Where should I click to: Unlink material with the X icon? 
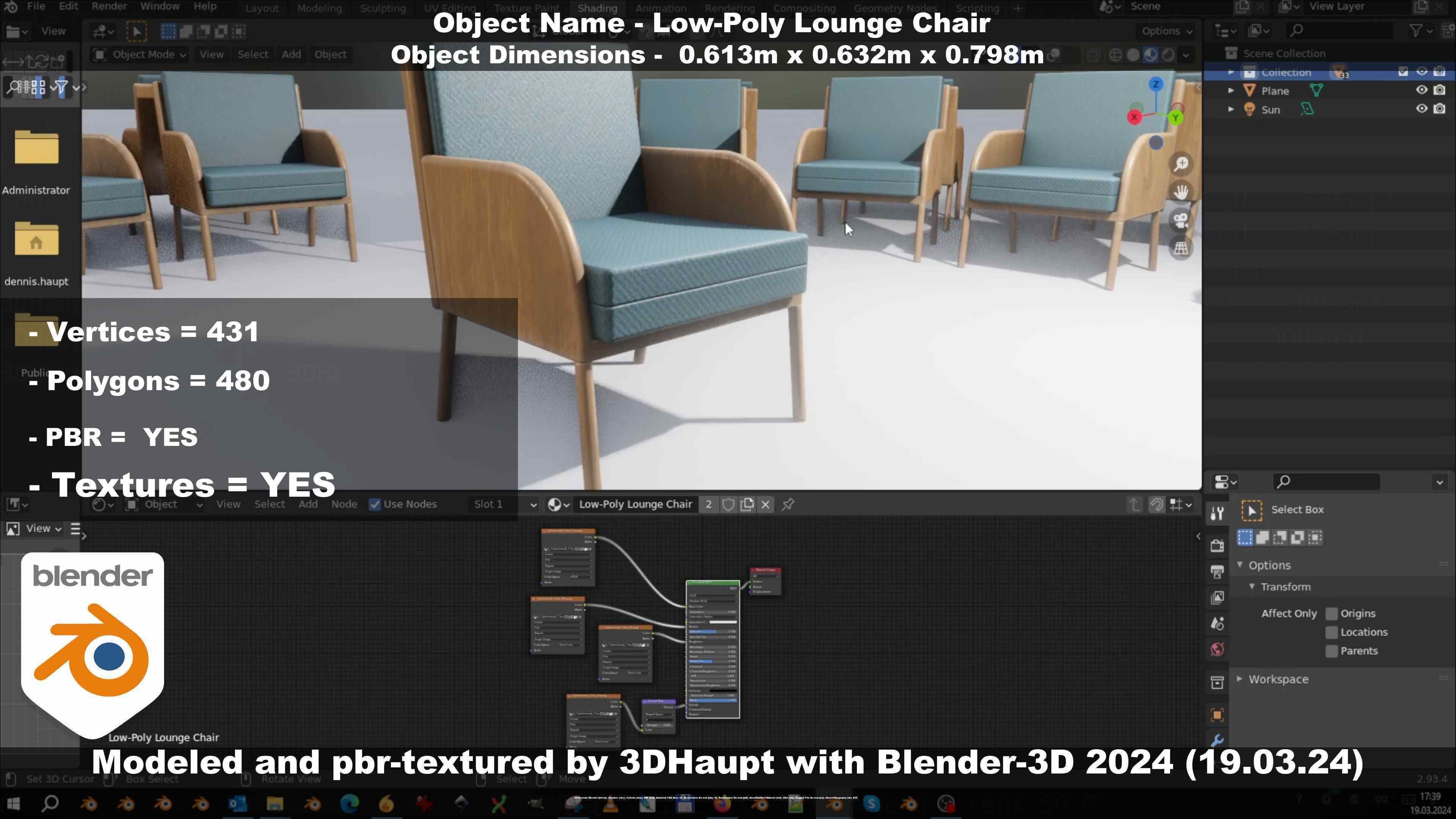point(765,504)
